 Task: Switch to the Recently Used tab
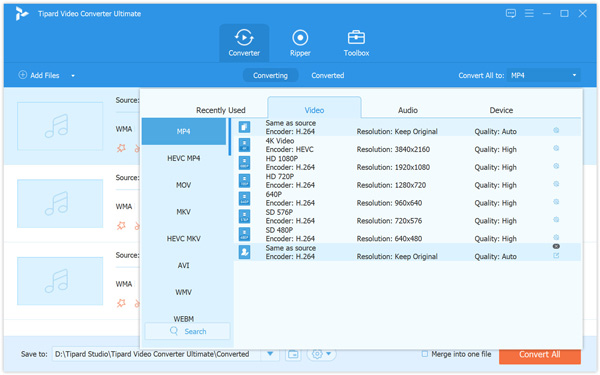[x=221, y=110]
